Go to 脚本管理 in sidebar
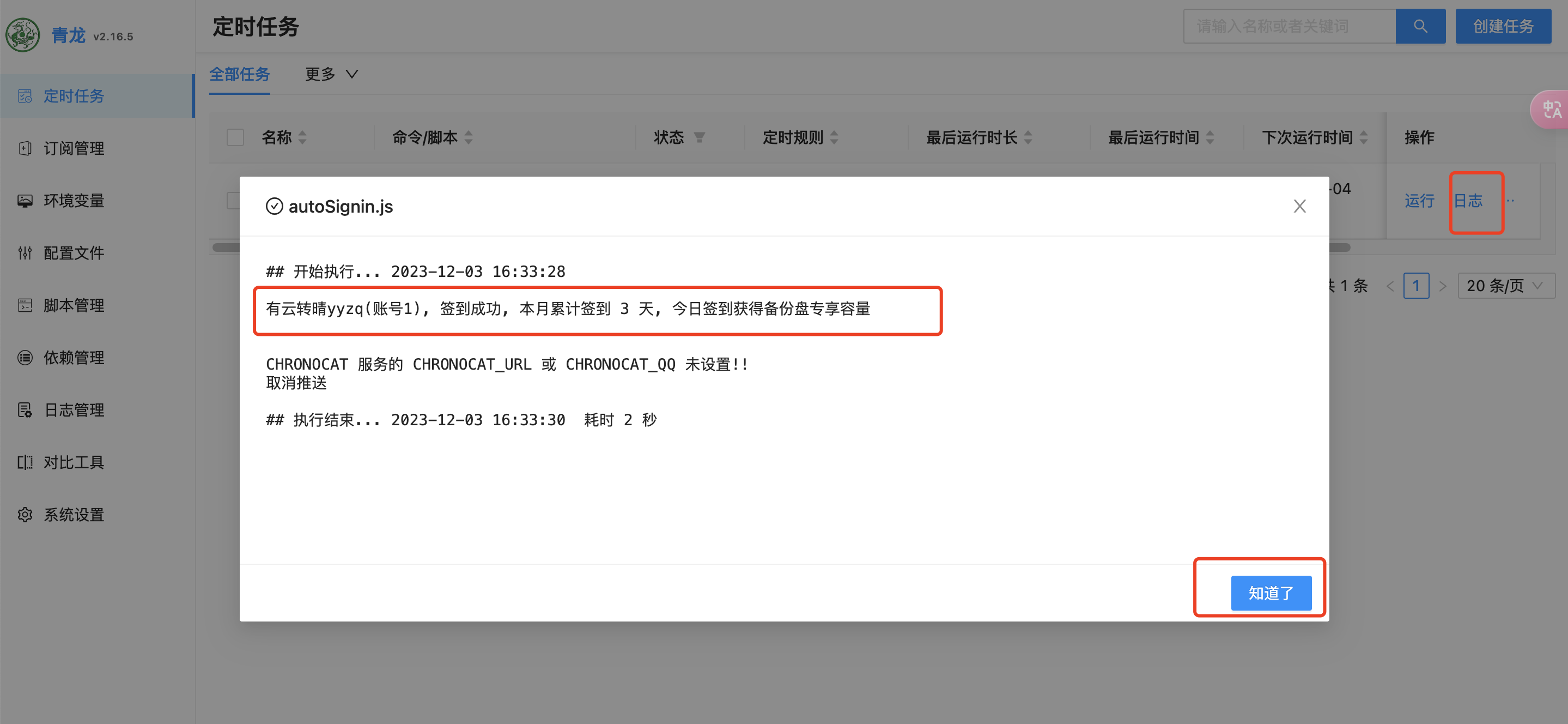Viewport: 1568px width, 724px height. (73, 305)
